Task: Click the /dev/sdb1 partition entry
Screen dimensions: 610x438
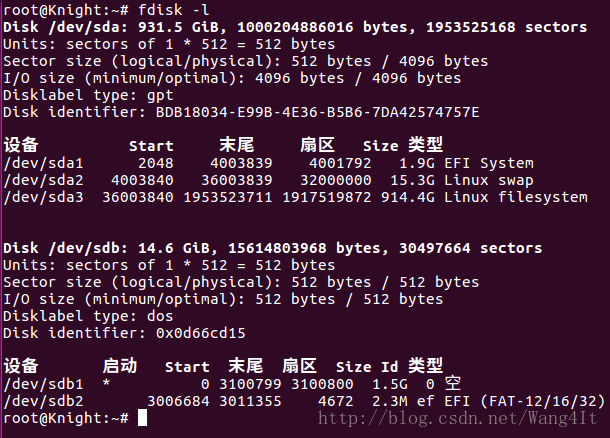Action: click(x=232, y=384)
